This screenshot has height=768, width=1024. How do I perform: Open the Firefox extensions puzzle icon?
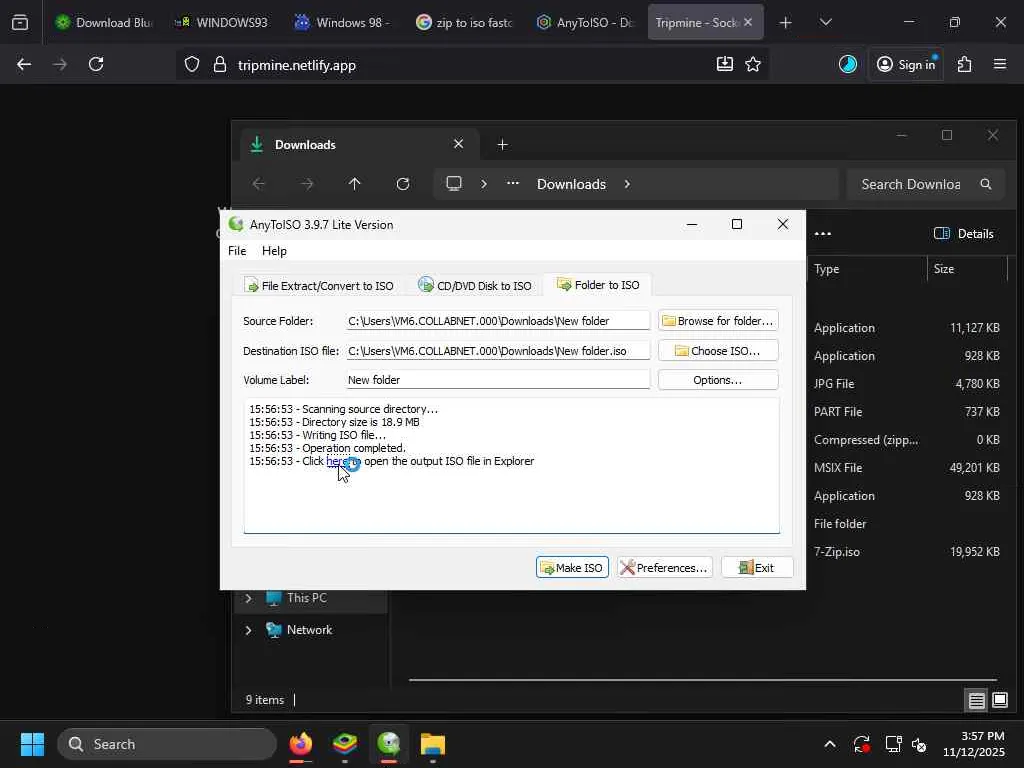click(x=965, y=64)
